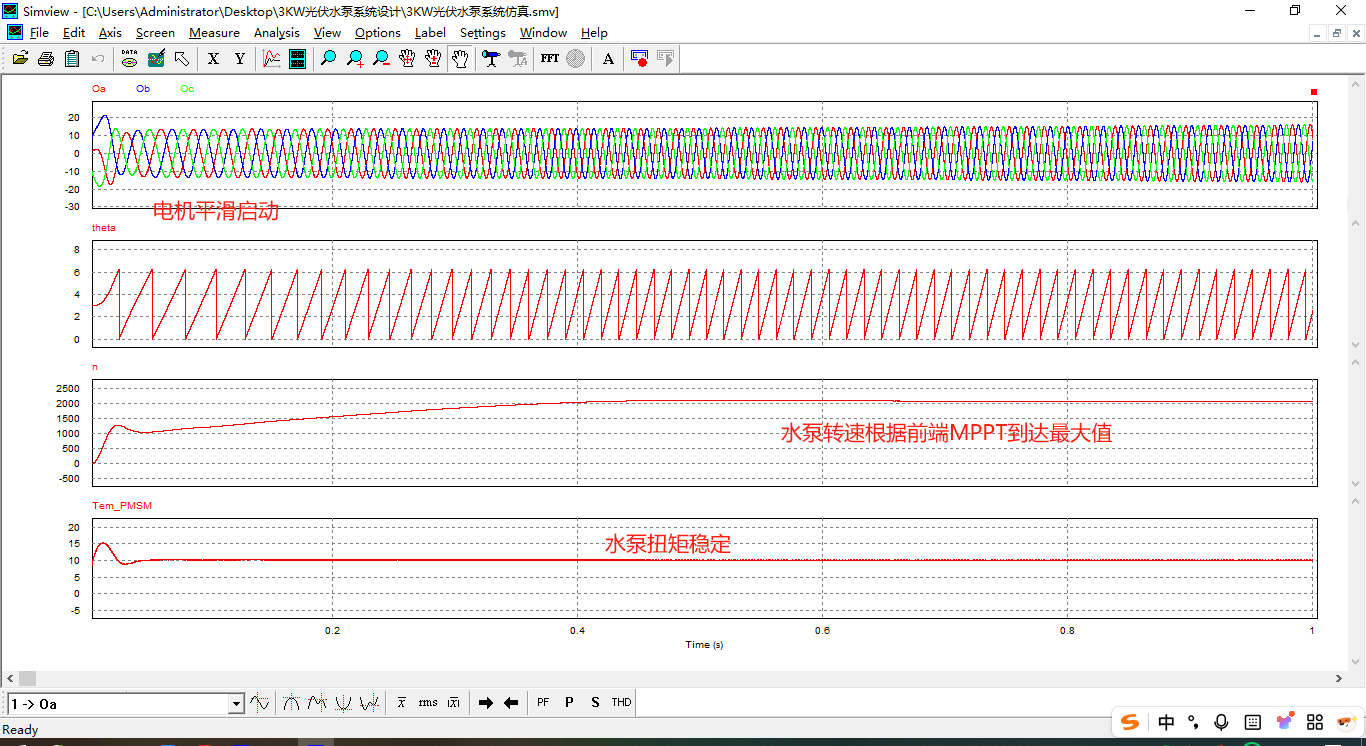Expand the '1 -> Oa' curve dropdown
This screenshot has height=746, width=1366.
(237, 704)
